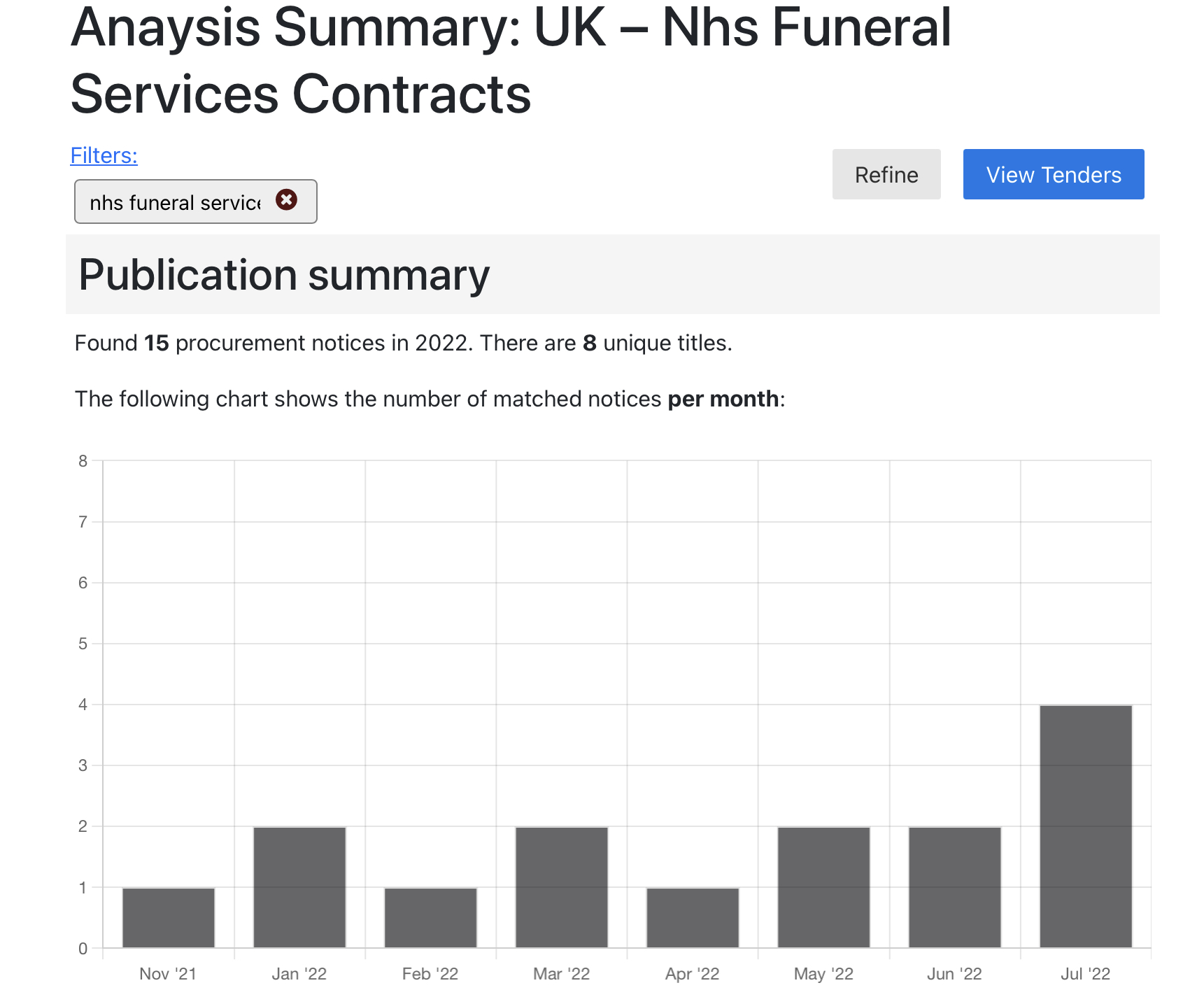Click the bold count 15 notices
The width and height of the screenshot is (1204, 1004).
click(x=157, y=343)
